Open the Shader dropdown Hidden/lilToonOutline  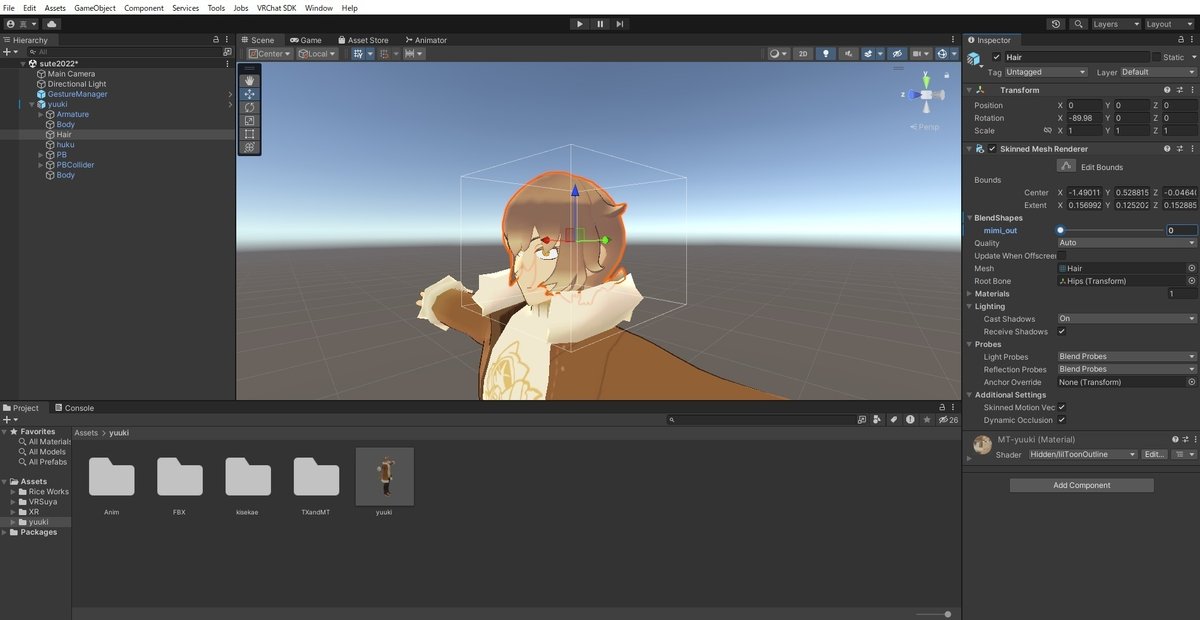[x=1083, y=455]
